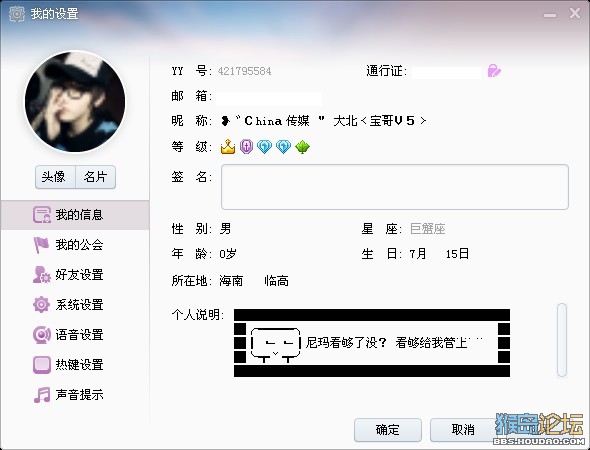Confirm with the 确定 button
The image size is (590, 450).
click(388, 430)
